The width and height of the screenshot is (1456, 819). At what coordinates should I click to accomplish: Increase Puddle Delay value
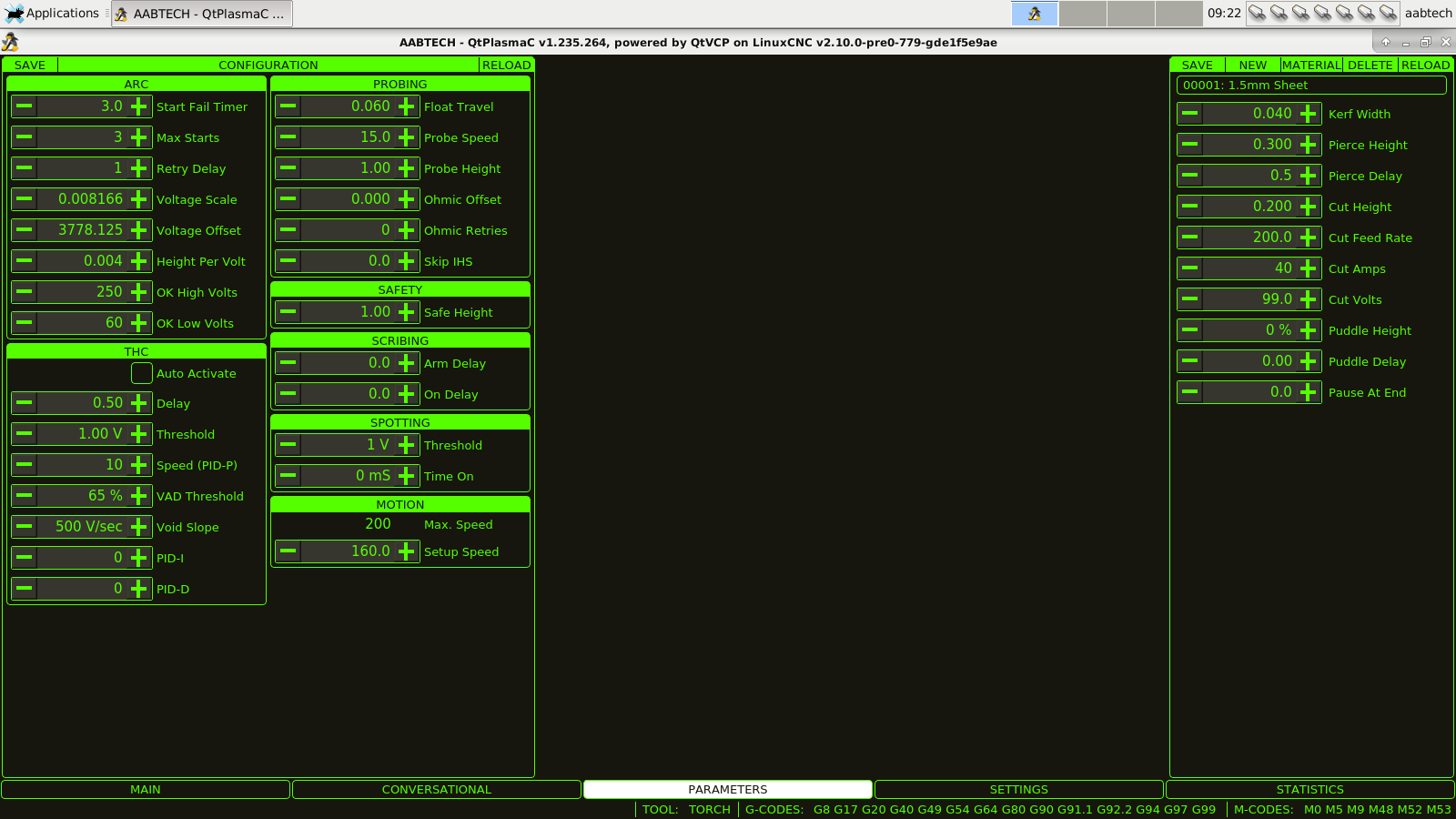click(x=1309, y=361)
